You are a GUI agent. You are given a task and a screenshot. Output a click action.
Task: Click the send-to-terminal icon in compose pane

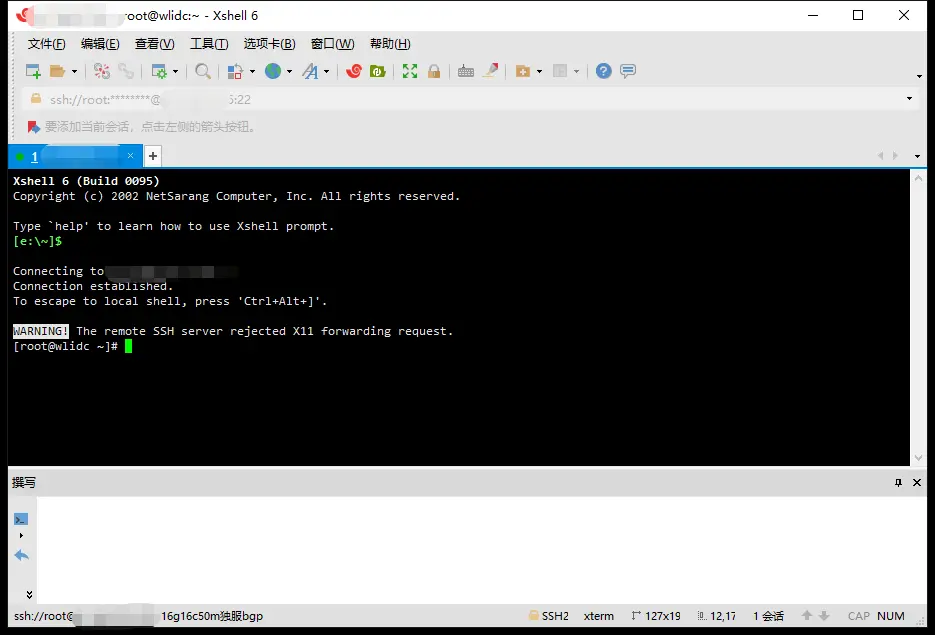coord(21,519)
